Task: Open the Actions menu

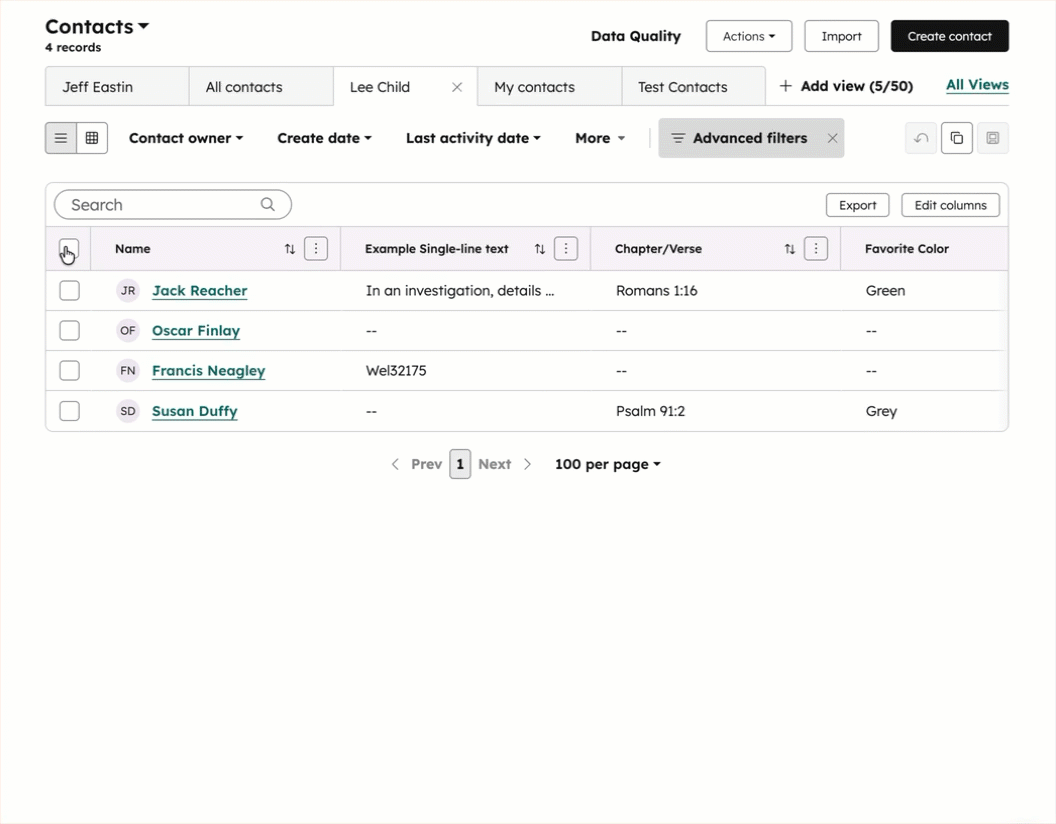Action: tap(748, 35)
